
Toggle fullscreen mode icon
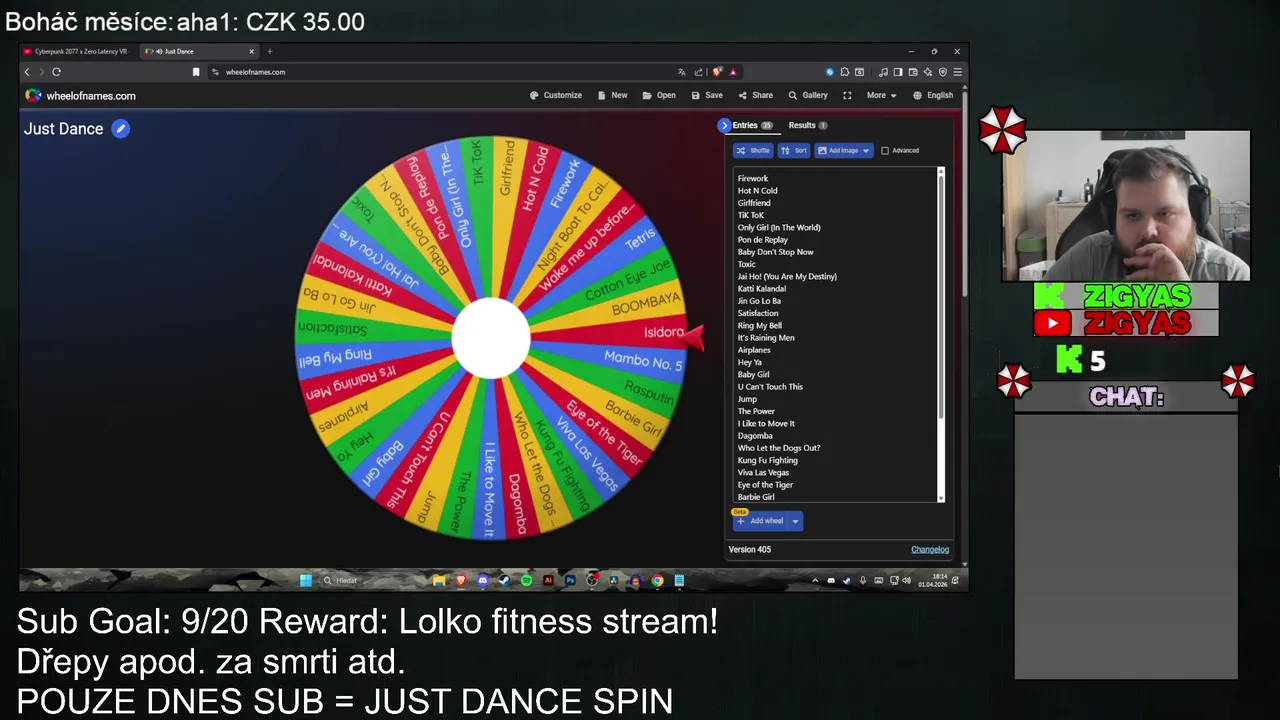tap(847, 95)
